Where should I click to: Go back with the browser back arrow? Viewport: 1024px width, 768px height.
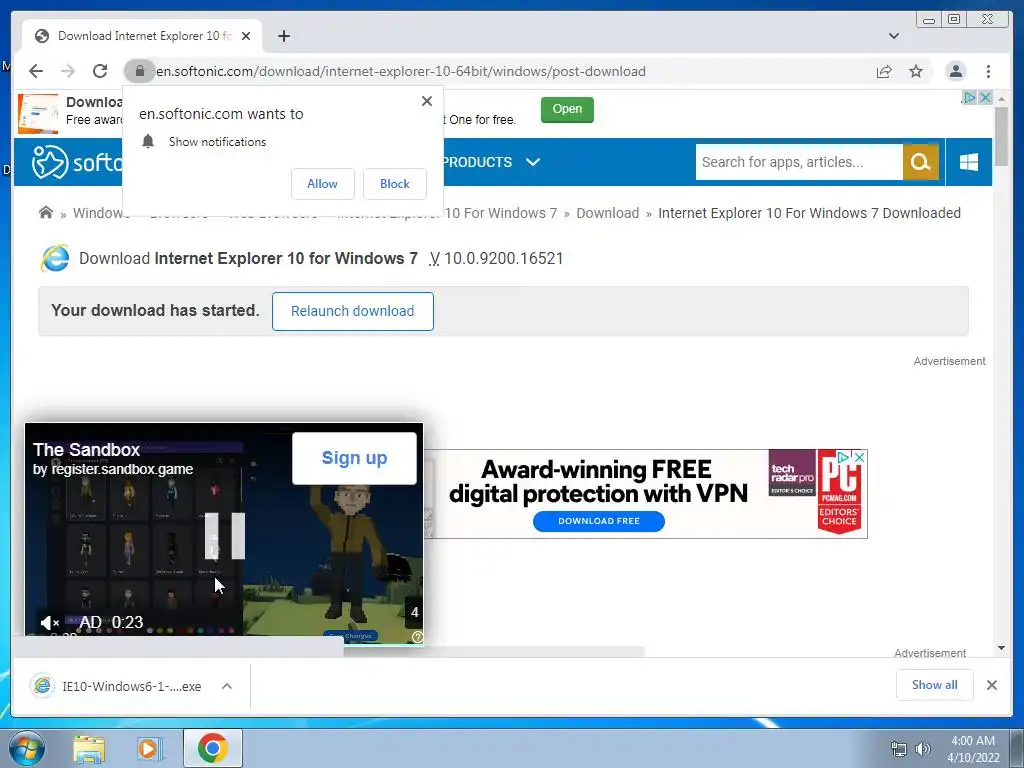click(x=36, y=71)
